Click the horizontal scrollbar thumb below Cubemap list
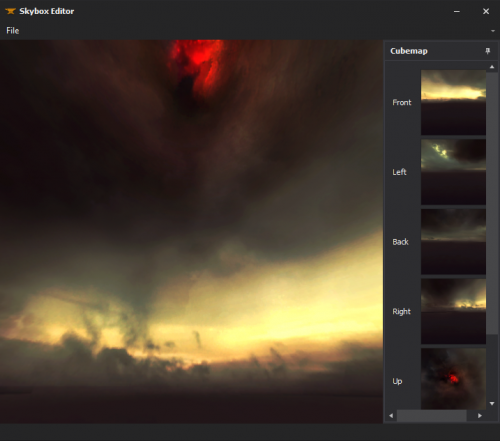Viewport: 500px width, 441px height. pyautogui.click(x=432, y=416)
